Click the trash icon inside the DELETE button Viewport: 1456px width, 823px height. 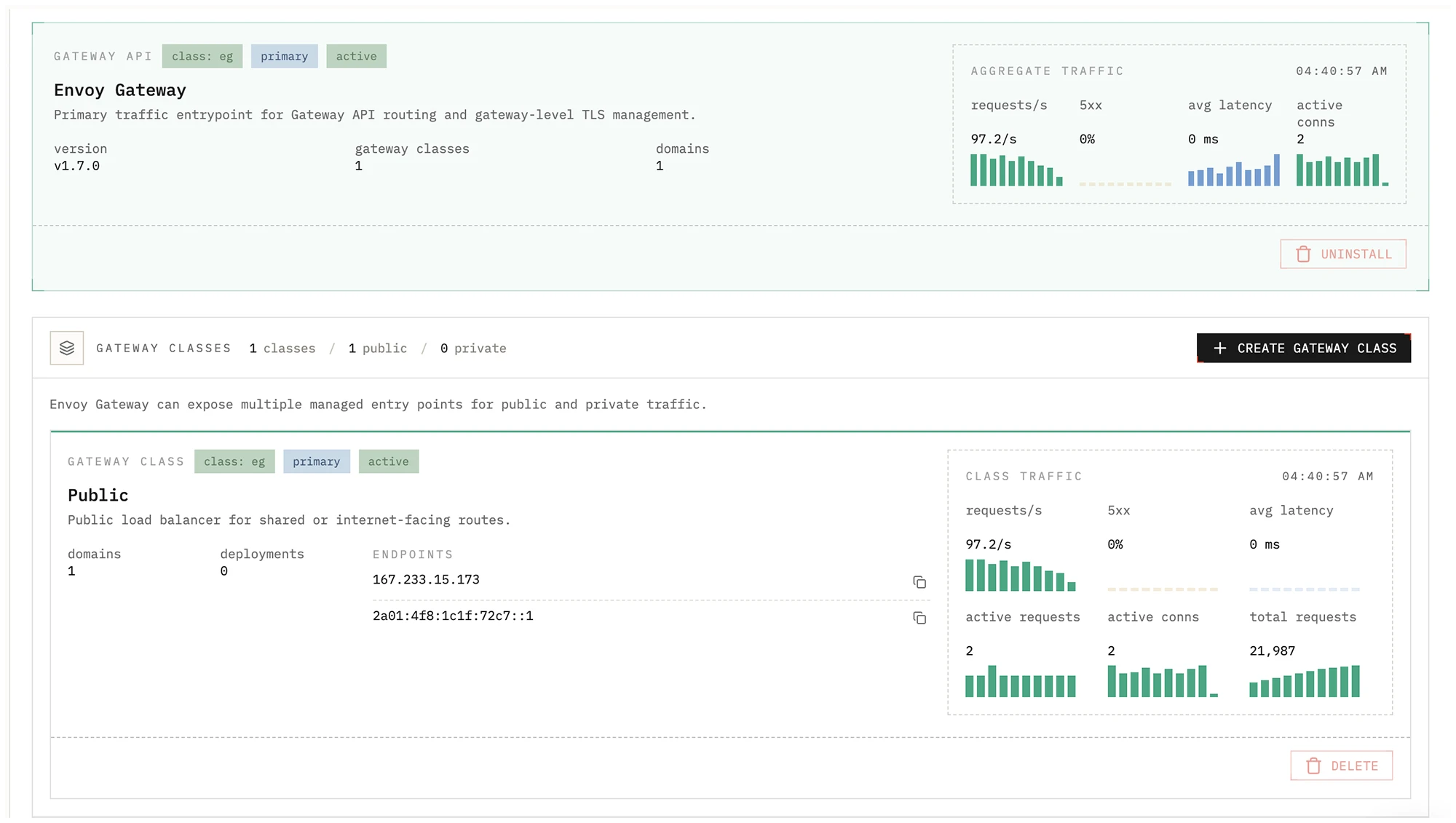click(x=1313, y=766)
